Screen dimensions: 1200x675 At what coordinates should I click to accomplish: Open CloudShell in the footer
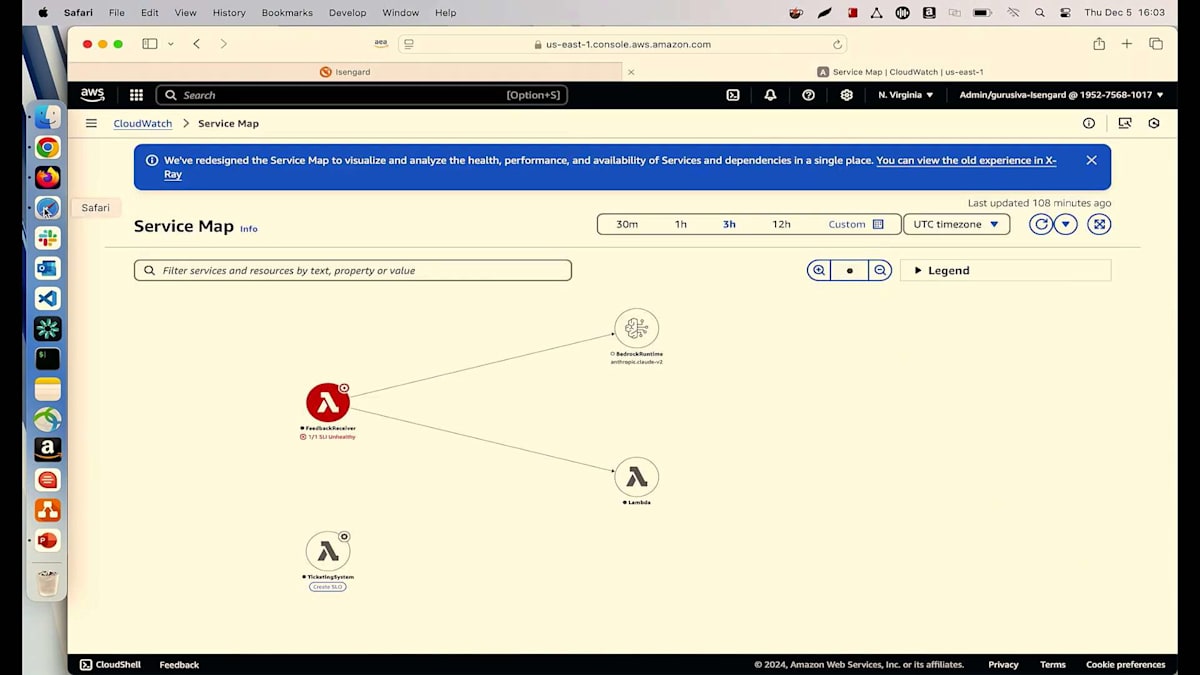(112, 664)
